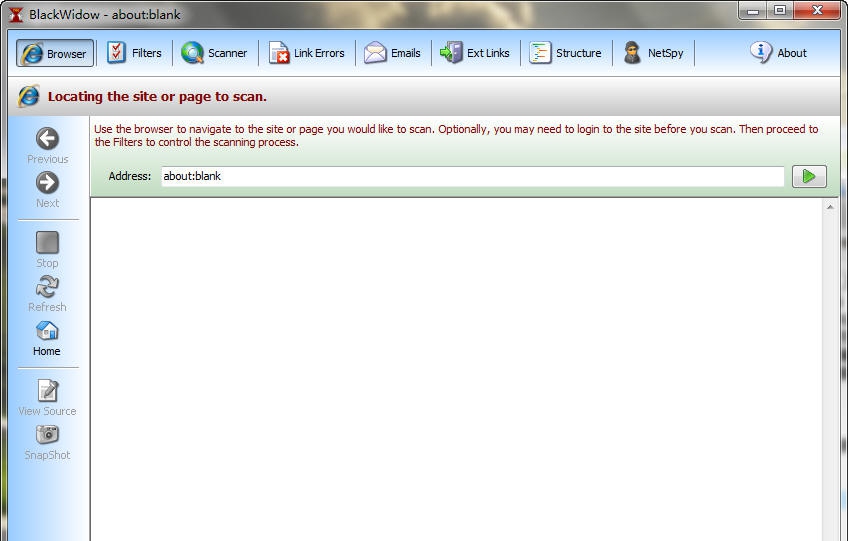
Task: Click the BlackWidow title bar app icon
Action: point(16,14)
